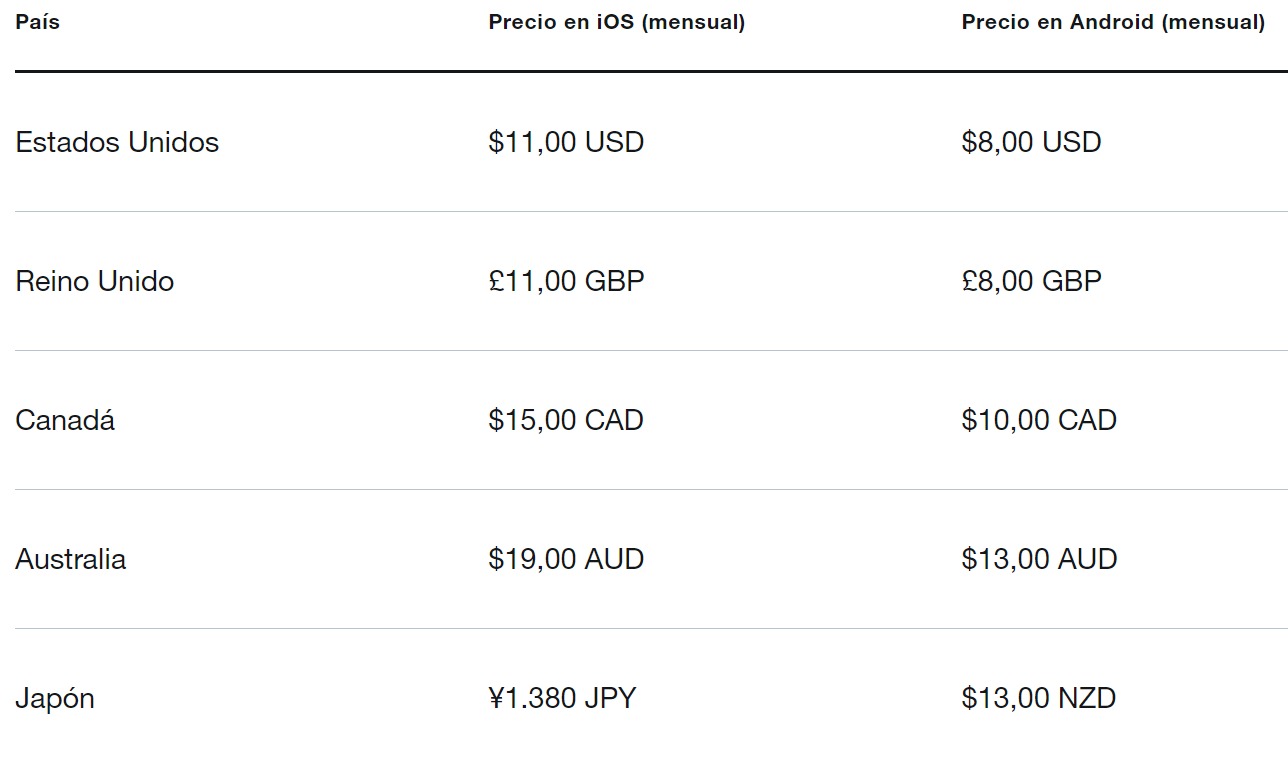Screen dimensions: 1288x758
Task: Select the $11,00 USD iOS price
Action: pyautogui.click(x=566, y=142)
